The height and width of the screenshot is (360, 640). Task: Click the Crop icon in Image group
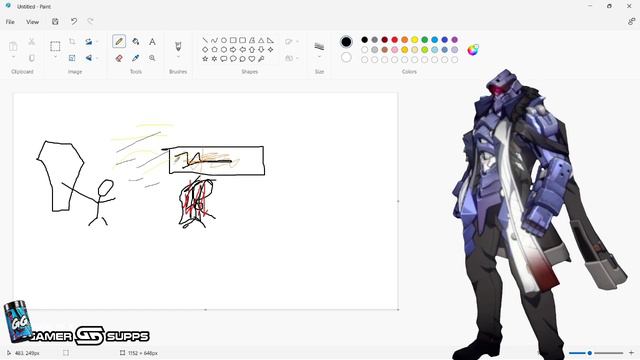tap(72, 42)
